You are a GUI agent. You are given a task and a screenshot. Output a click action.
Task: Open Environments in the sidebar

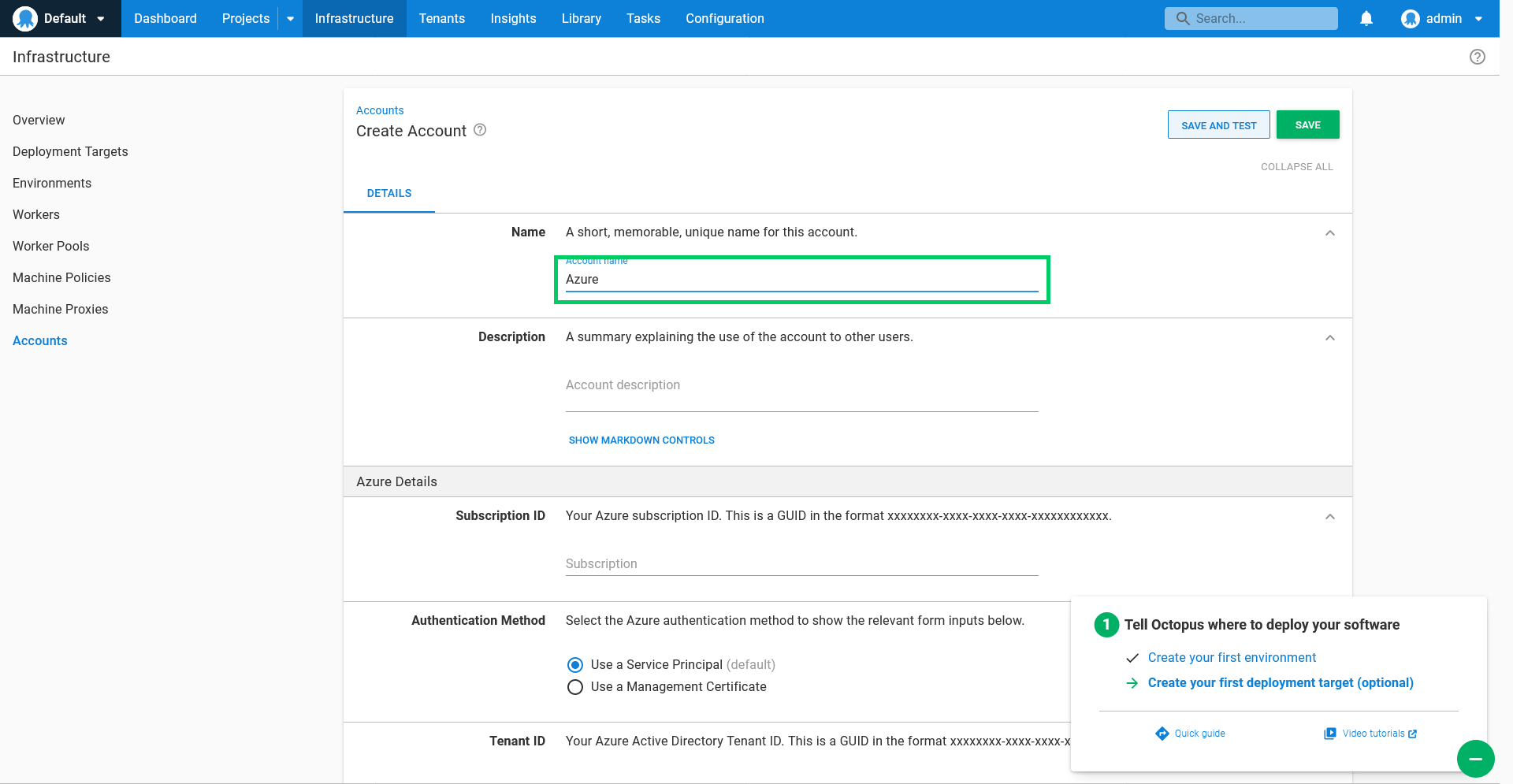pos(52,183)
